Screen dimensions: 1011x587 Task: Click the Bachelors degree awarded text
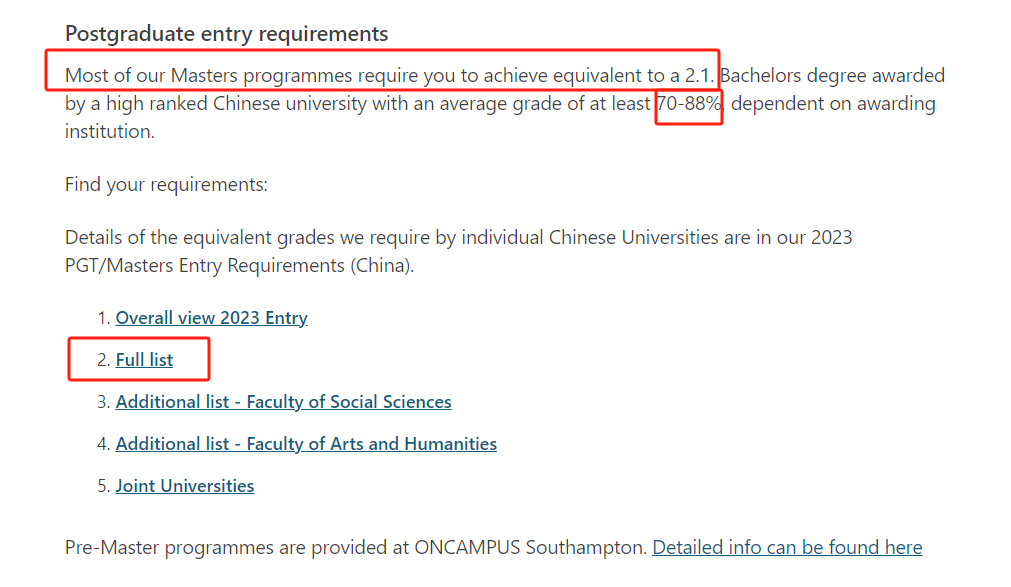[832, 75]
